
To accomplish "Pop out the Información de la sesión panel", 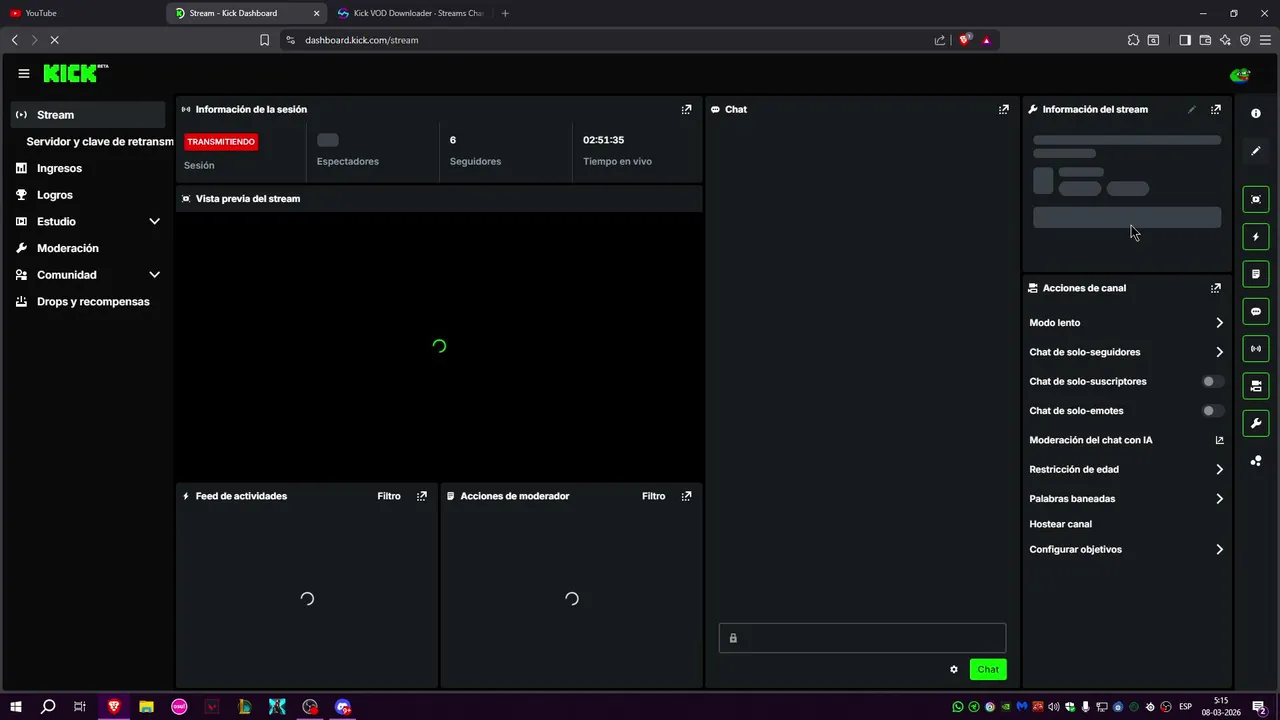I will (x=686, y=110).
